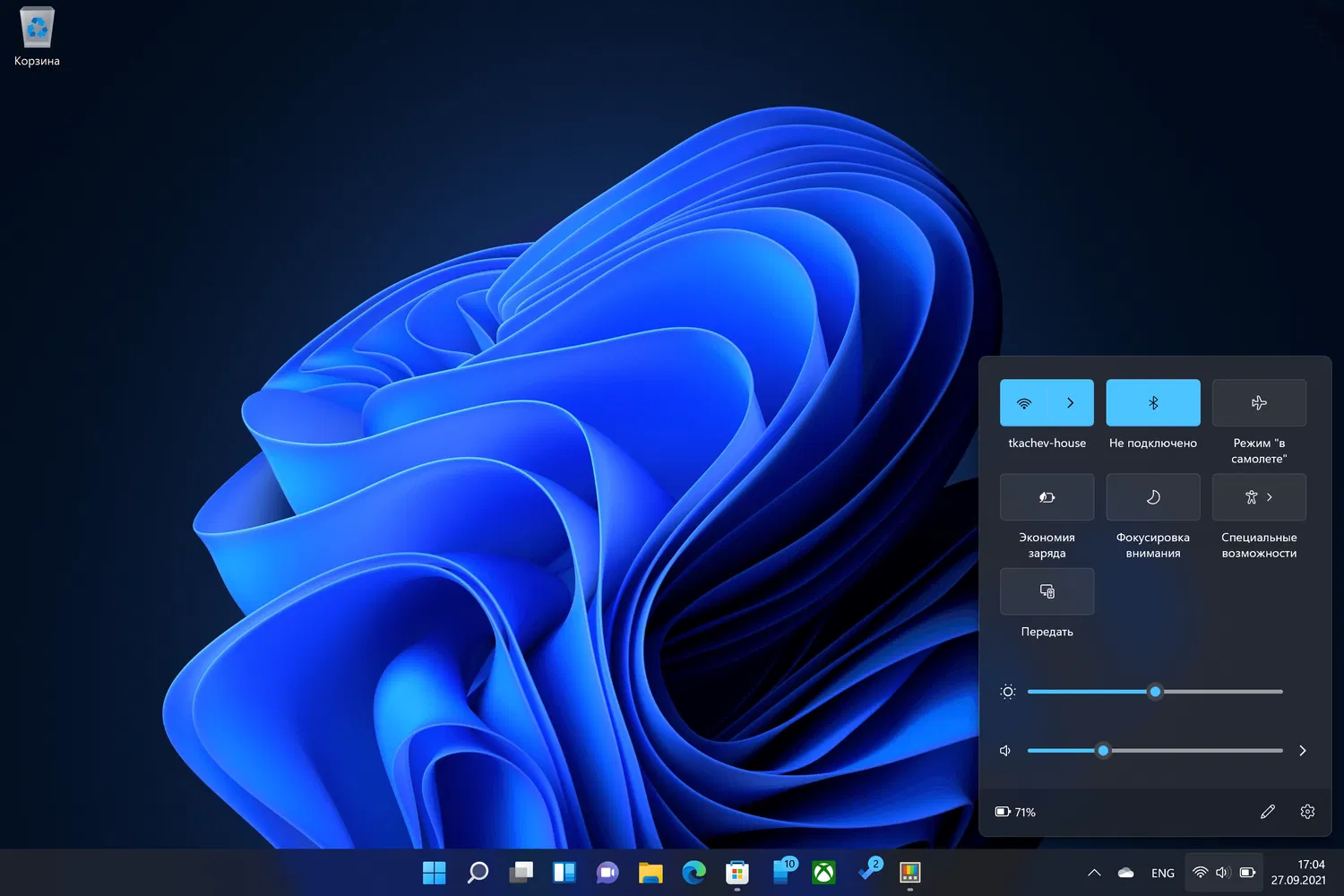
Task: Open Xbox app from taskbar
Action: pos(823,872)
